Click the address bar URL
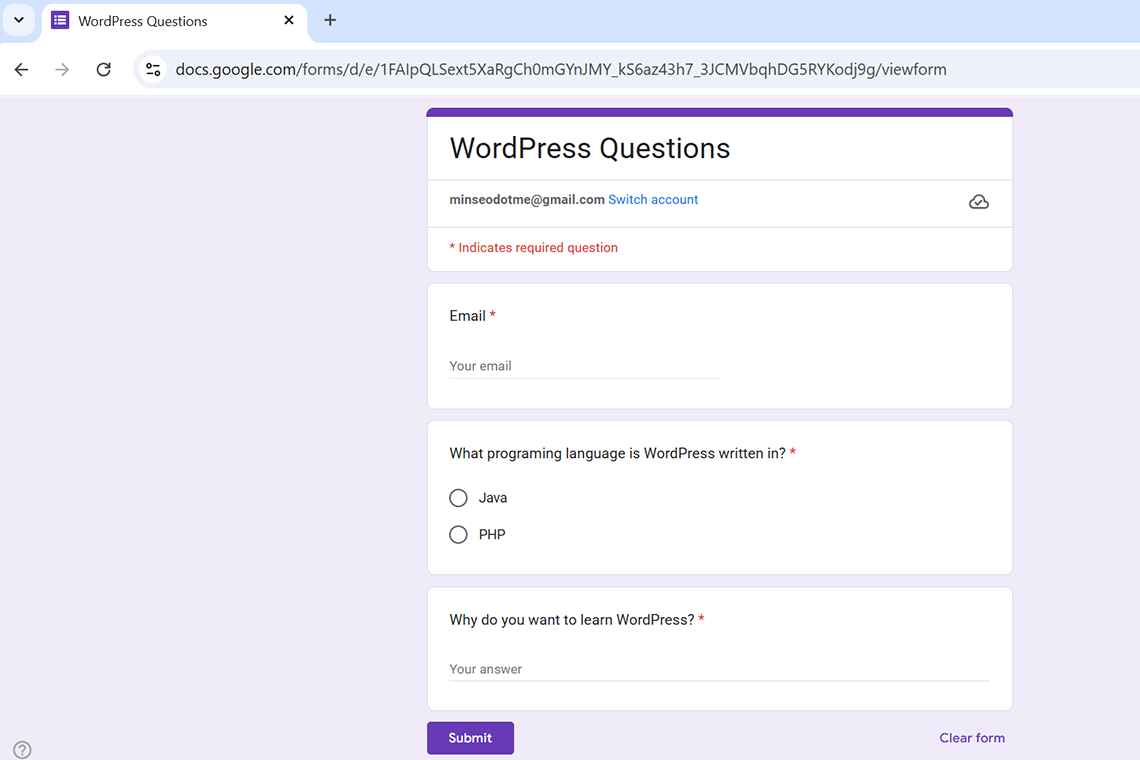Image resolution: width=1140 pixels, height=760 pixels. pos(560,70)
